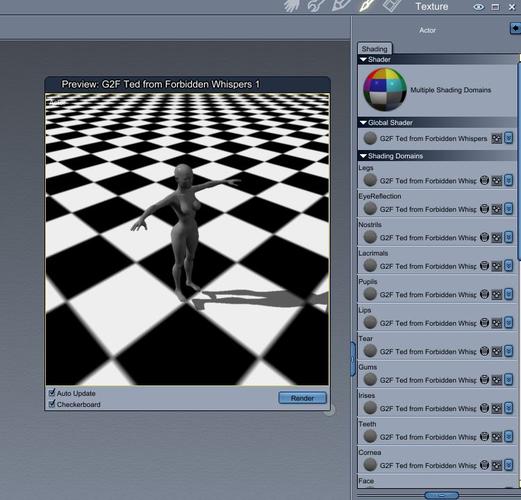Delete the Cornea domain with trash icon
The width and height of the screenshot is (521, 500).
click(x=484, y=465)
